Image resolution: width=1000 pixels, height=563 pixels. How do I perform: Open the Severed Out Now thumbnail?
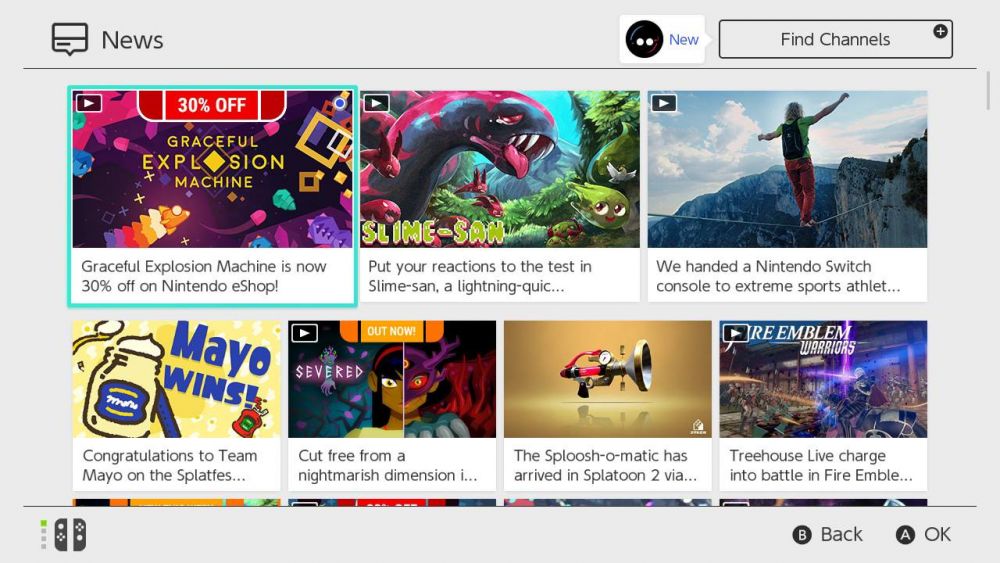coord(392,379)
